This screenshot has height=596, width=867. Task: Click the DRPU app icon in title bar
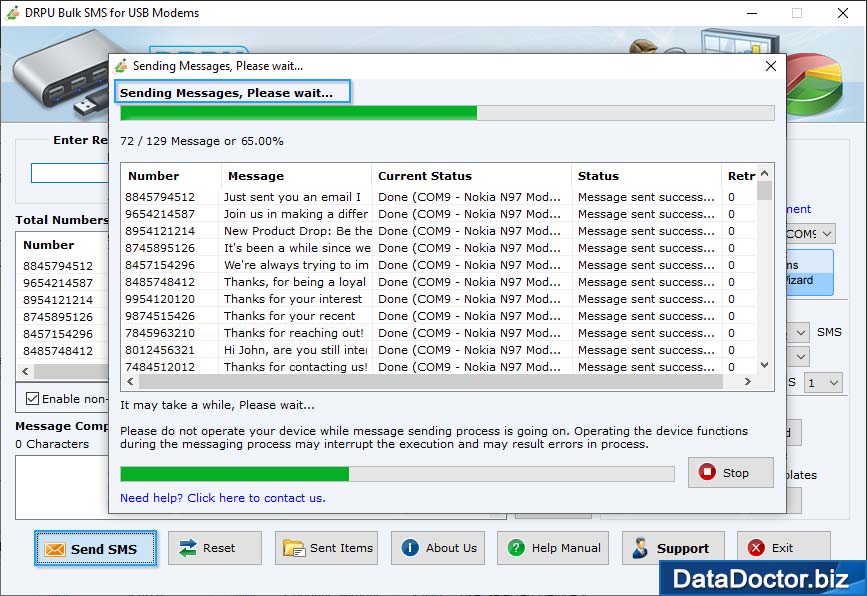coord(12,13)
